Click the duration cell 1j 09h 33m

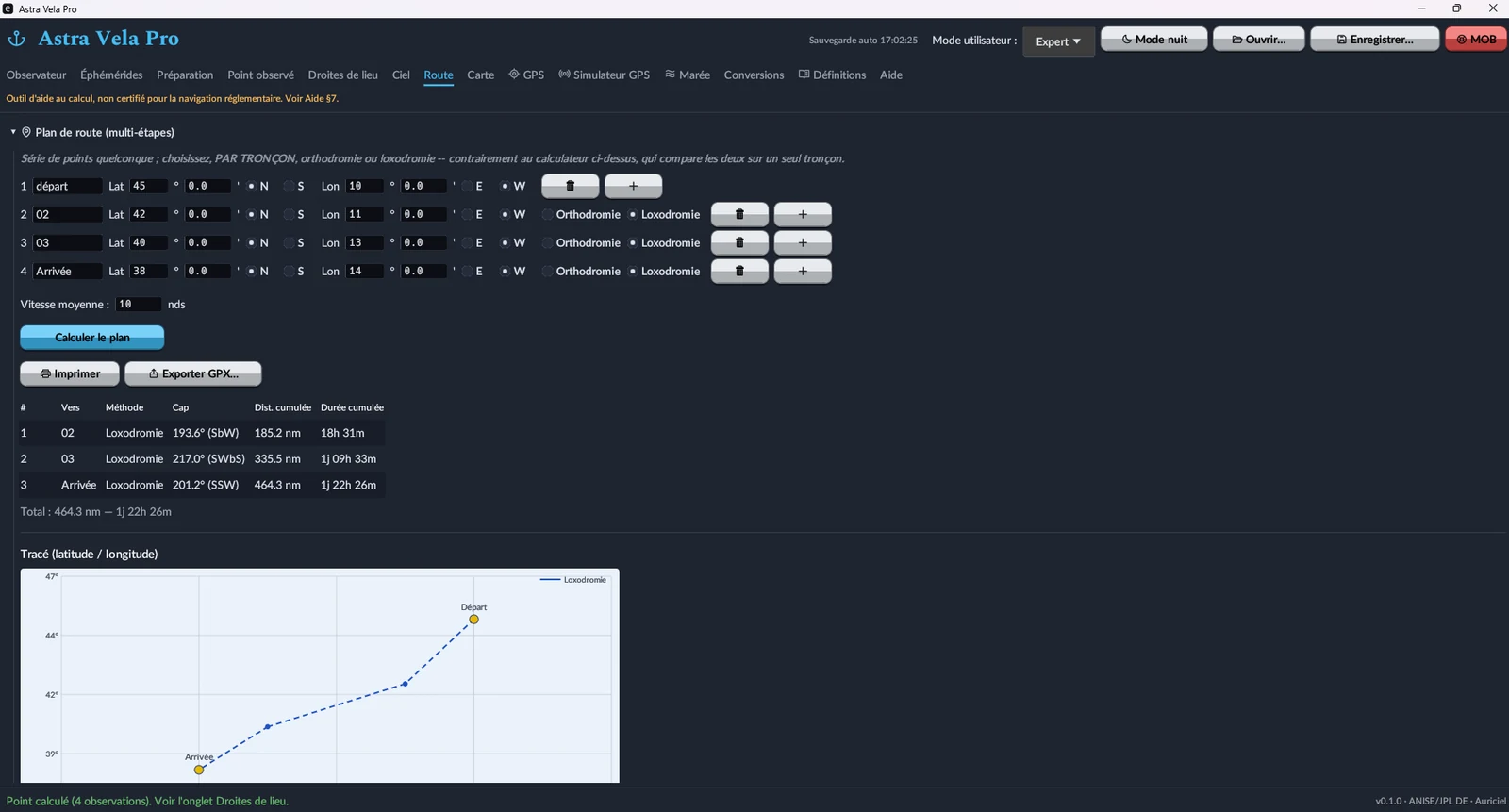[x=348, y=459]
